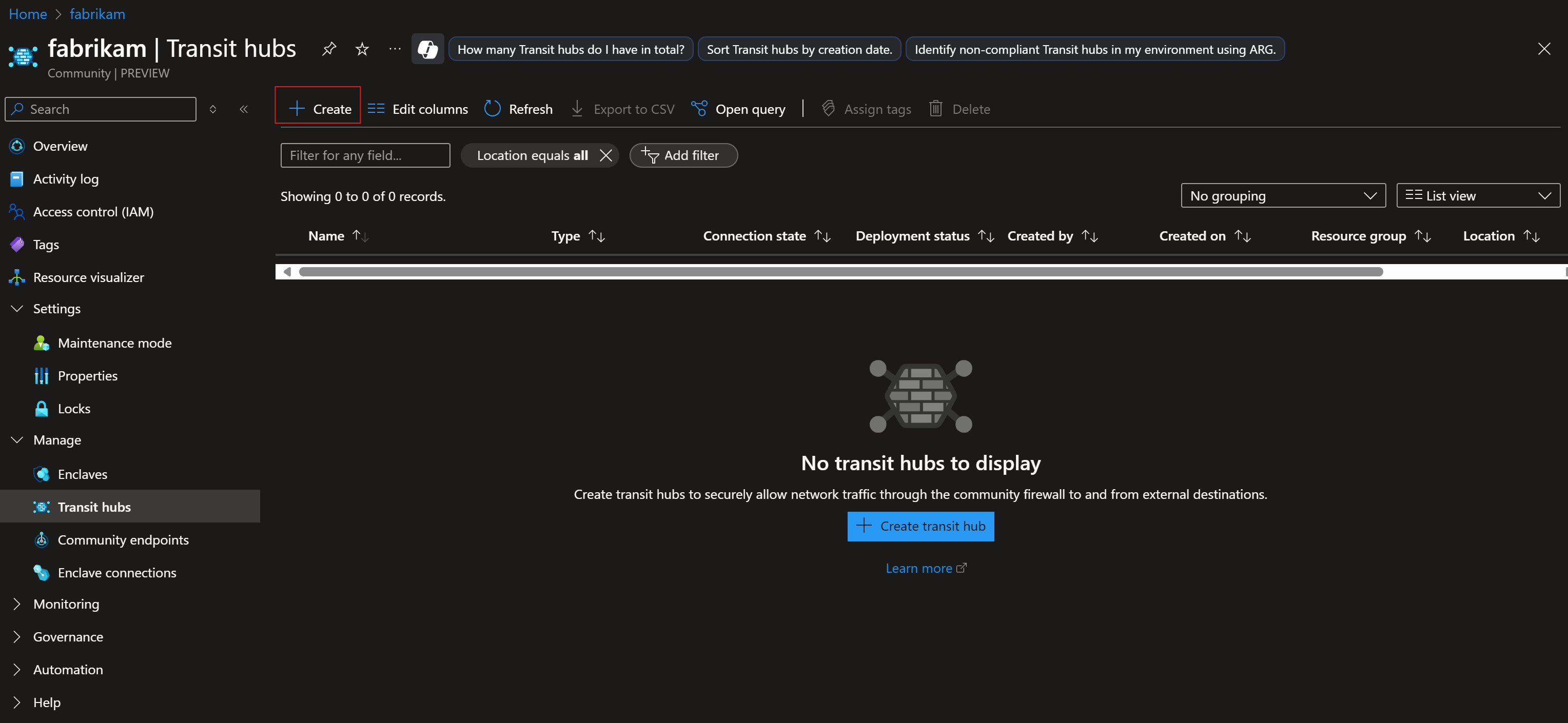Viewport: 1568px width, 723px height.
Task: Mark fabrikam as favorite with star icon
Action: [362, 49]
